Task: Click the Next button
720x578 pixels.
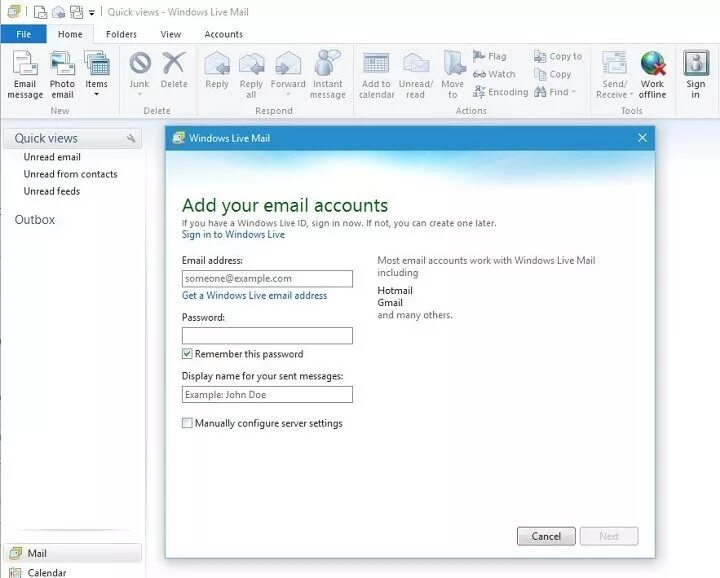Action: point(609,536)
